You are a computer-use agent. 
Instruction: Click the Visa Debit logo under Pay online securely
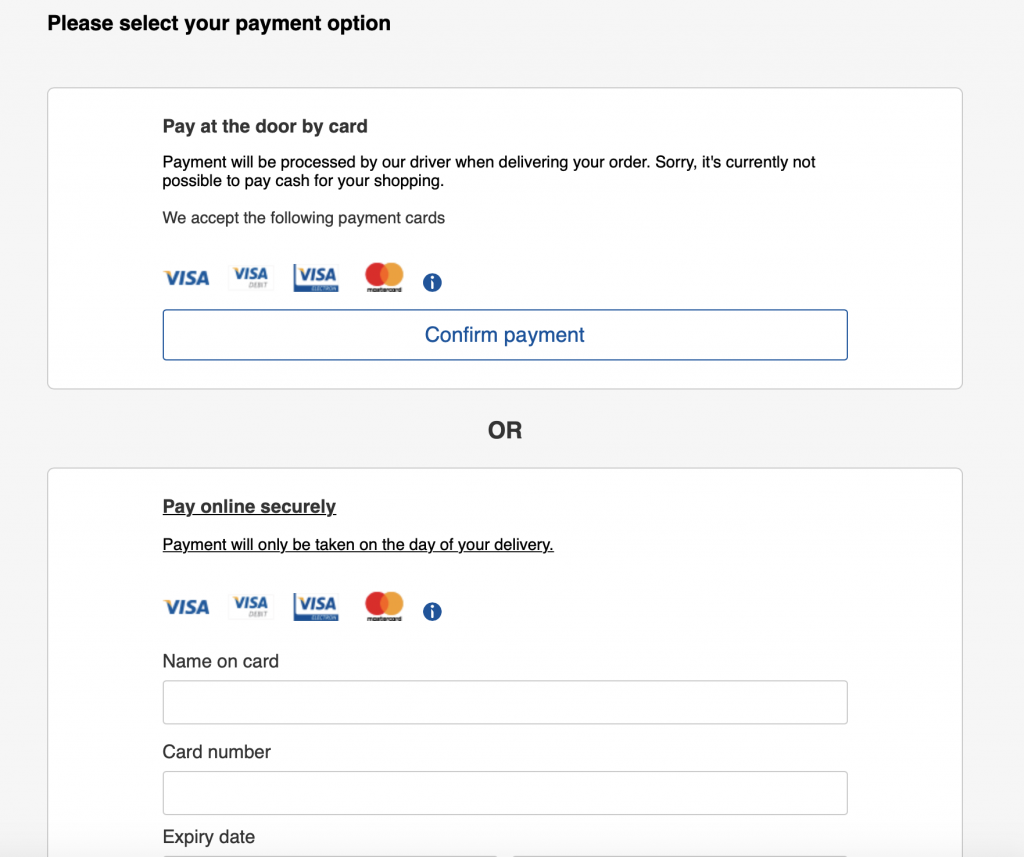[251, 606]
